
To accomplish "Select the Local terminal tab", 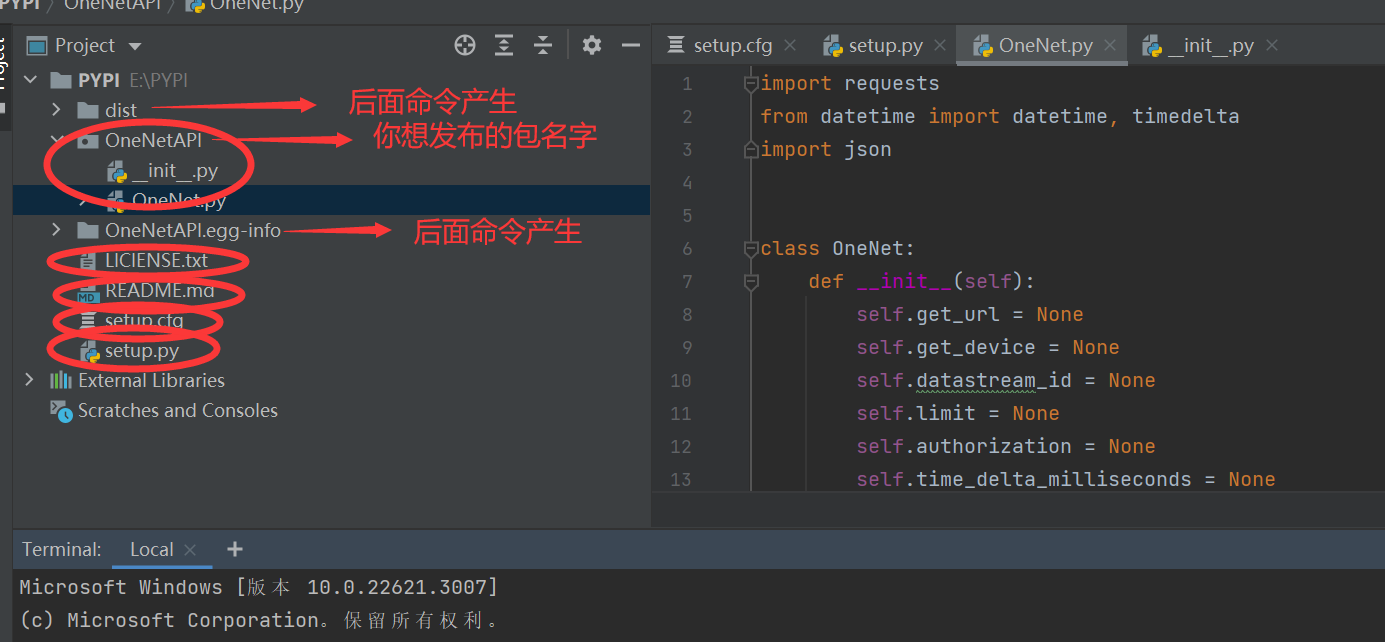I will pos(151,549).
